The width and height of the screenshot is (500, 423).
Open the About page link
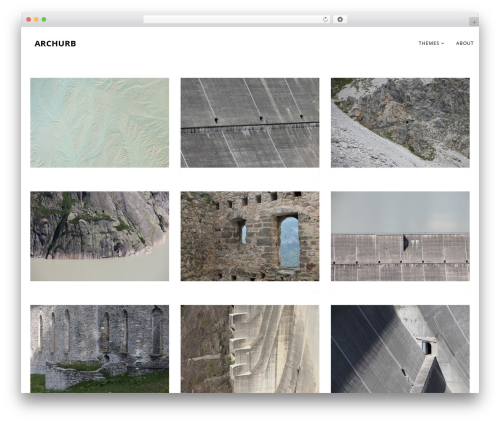[465, 43]
